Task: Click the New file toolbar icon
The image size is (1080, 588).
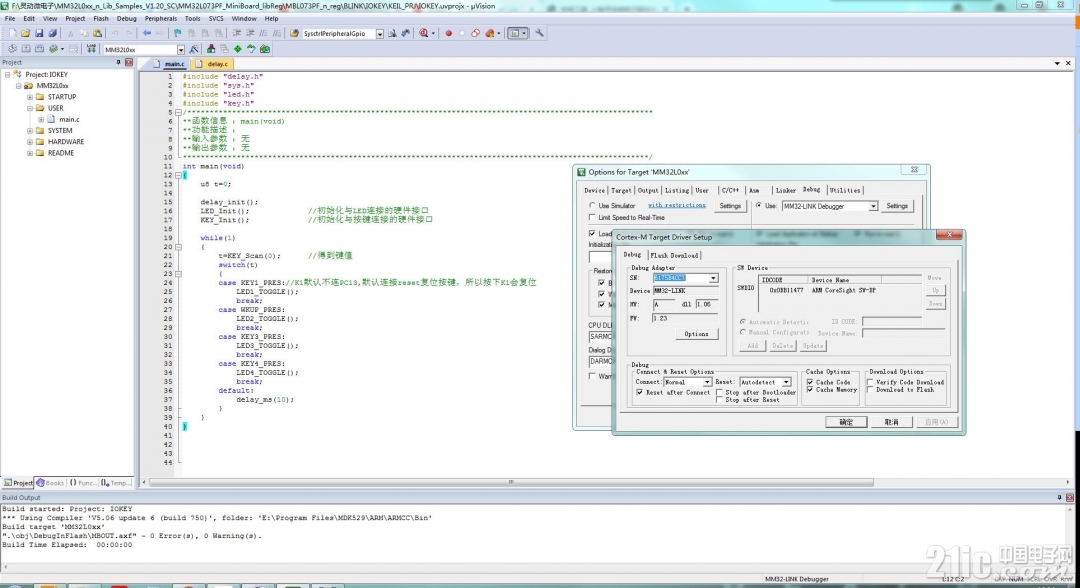Action: (x=12, y=33)
